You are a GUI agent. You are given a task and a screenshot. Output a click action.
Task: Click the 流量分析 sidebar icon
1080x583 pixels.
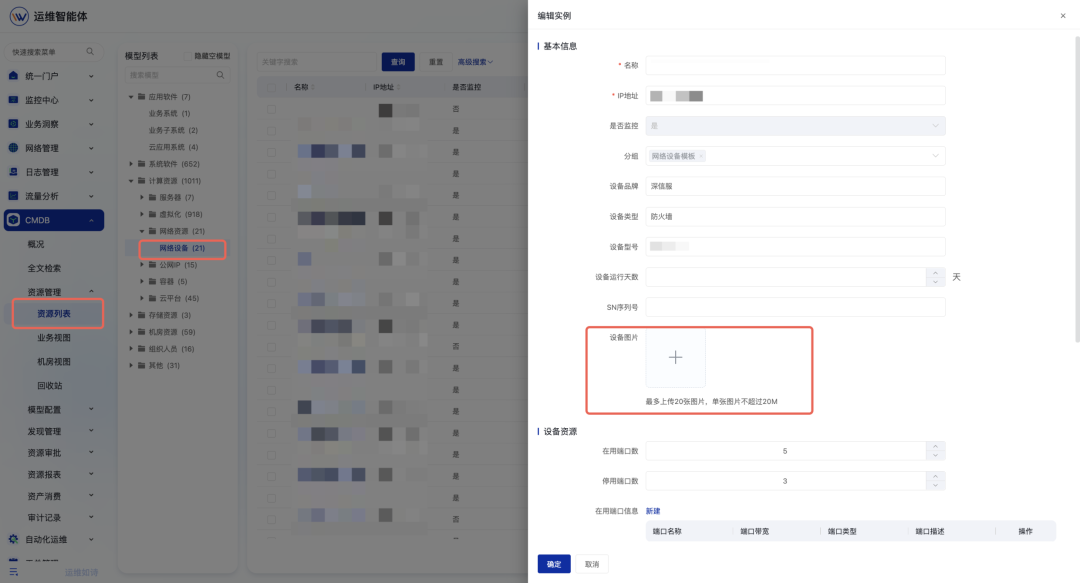tap(13, 196)
